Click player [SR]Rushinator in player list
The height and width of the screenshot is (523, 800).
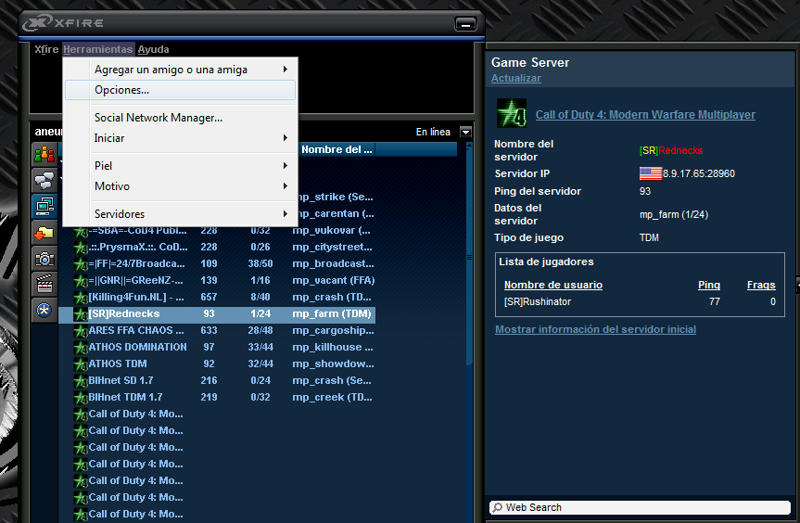pyautogui.click(x=537, y=302)
